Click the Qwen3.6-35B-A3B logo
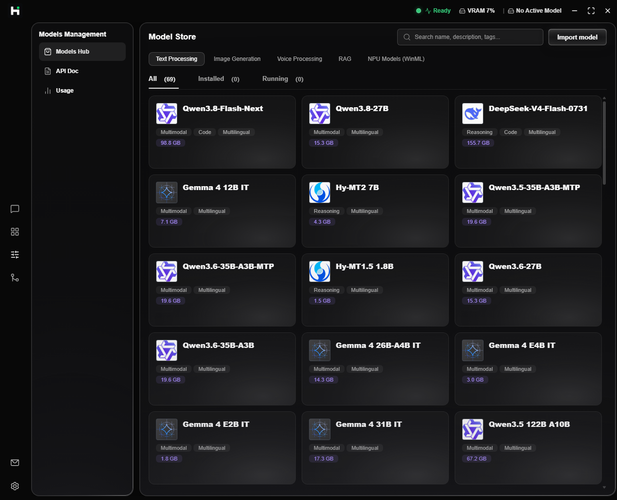This screenshot has width=617, height=500. click(x=166, y=351)
